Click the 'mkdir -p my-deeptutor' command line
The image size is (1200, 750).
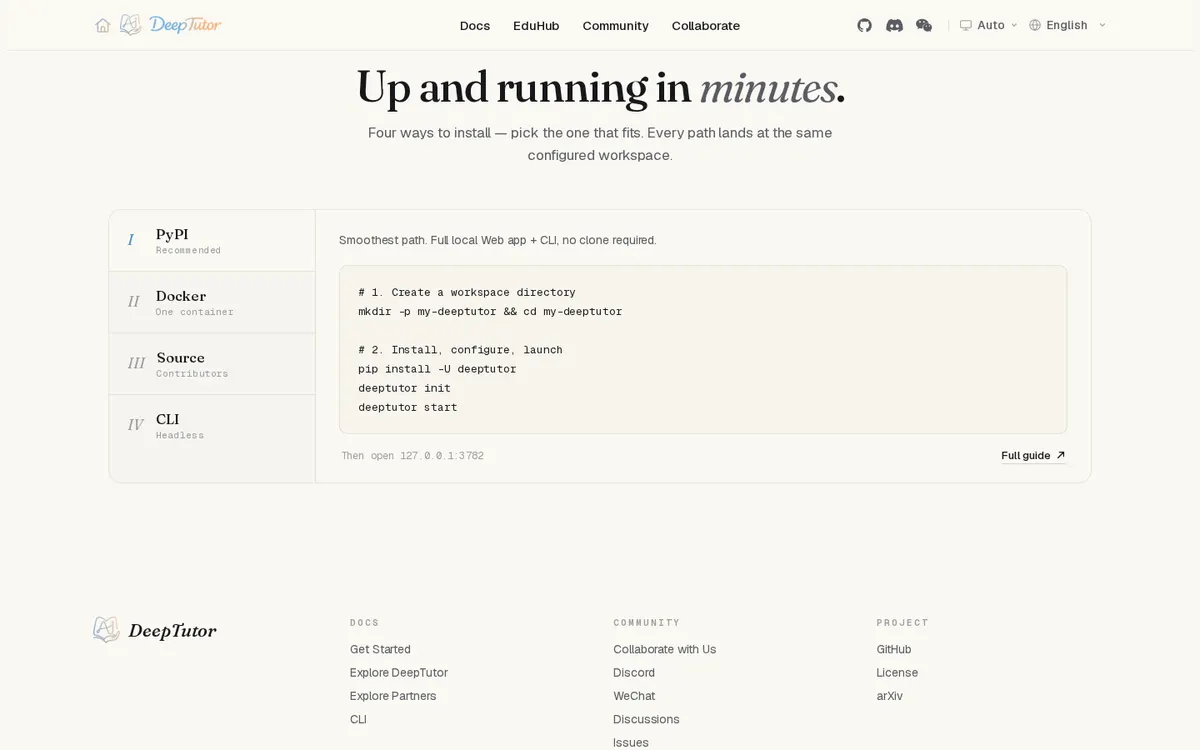click(490, 311)
